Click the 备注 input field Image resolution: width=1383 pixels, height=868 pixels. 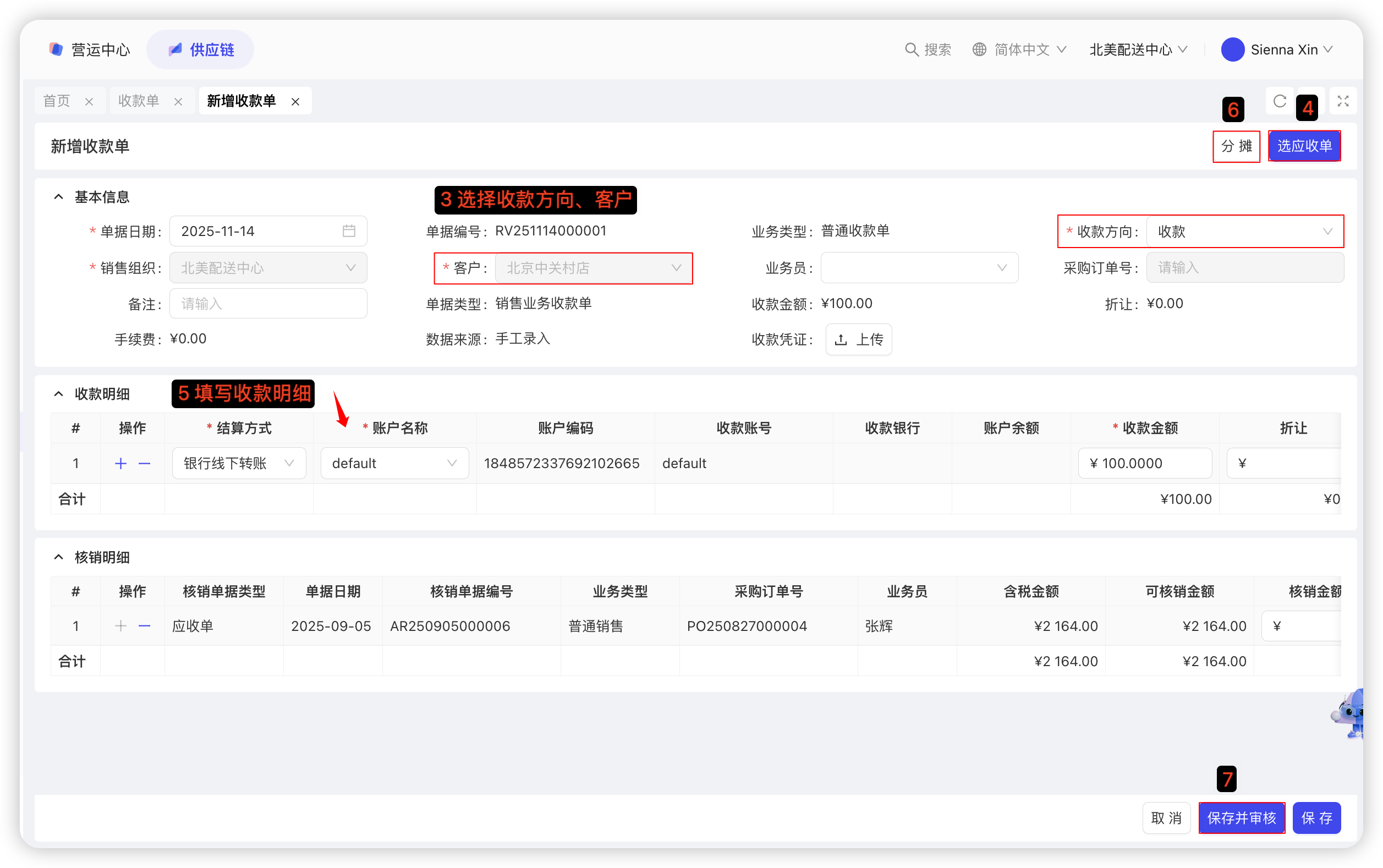pos(268,304)
